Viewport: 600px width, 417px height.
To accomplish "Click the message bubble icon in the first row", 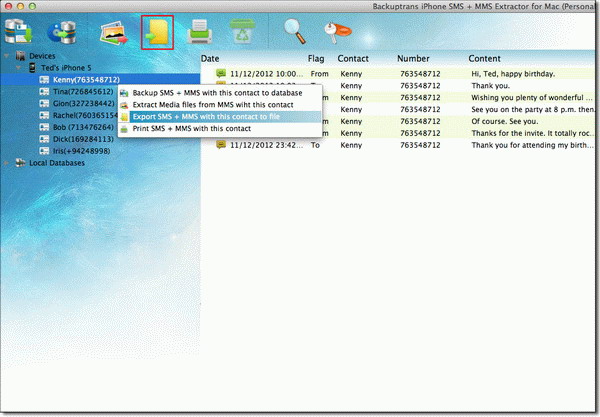I will point(221,73).
